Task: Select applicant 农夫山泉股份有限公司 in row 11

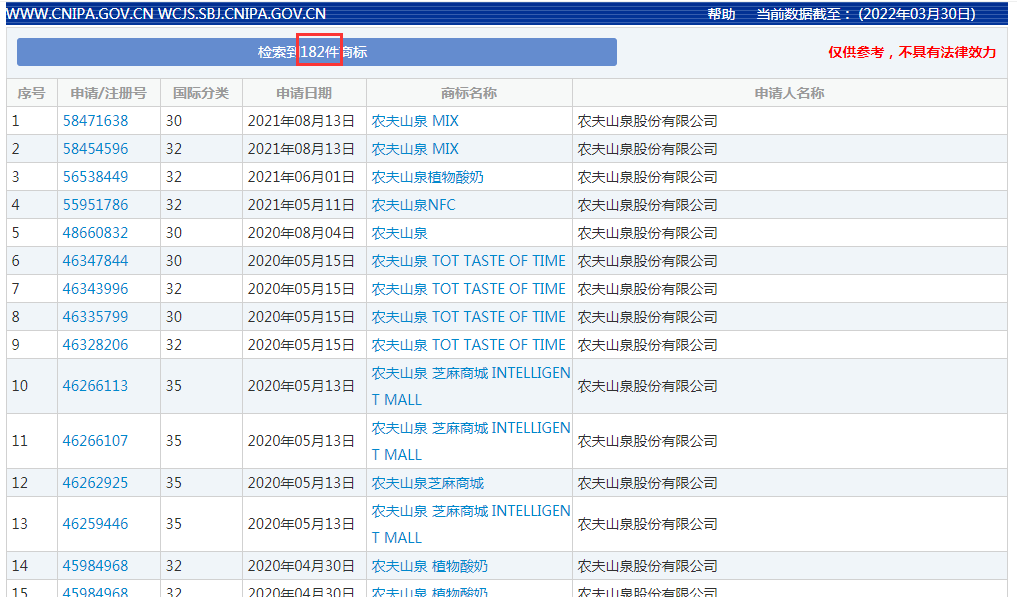Action: [x=647, y=441]
